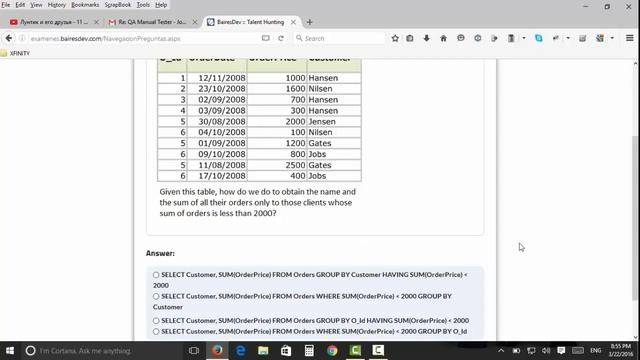Image resolution: width=640 pixels, height=360 pixels.
Task: Expand dropdown arrow after the arrow extension icon
Action: 568,38
